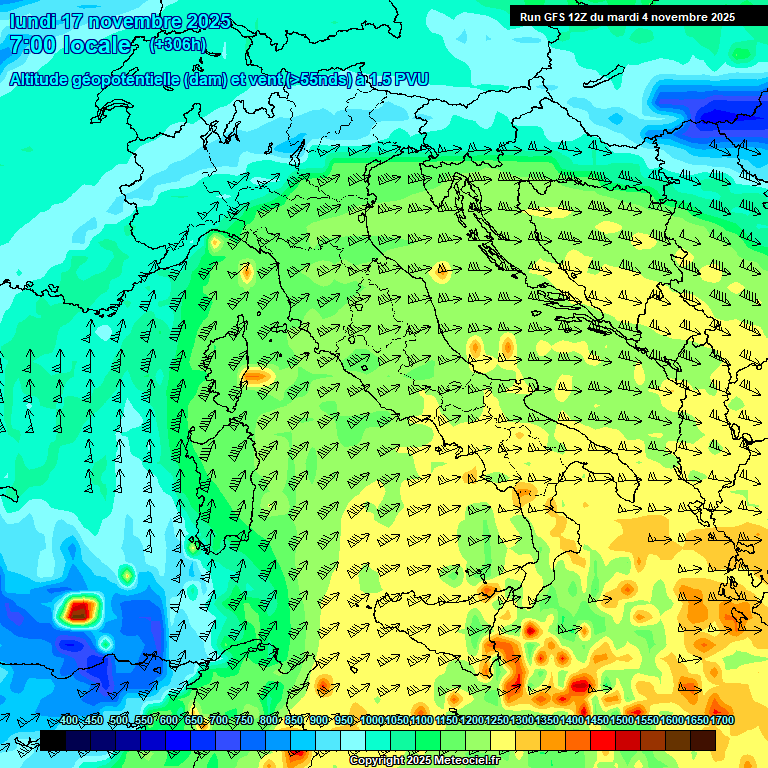Pick the black swatch at legend's left end
The image size is (768, 768).
[x=53, y=741]
